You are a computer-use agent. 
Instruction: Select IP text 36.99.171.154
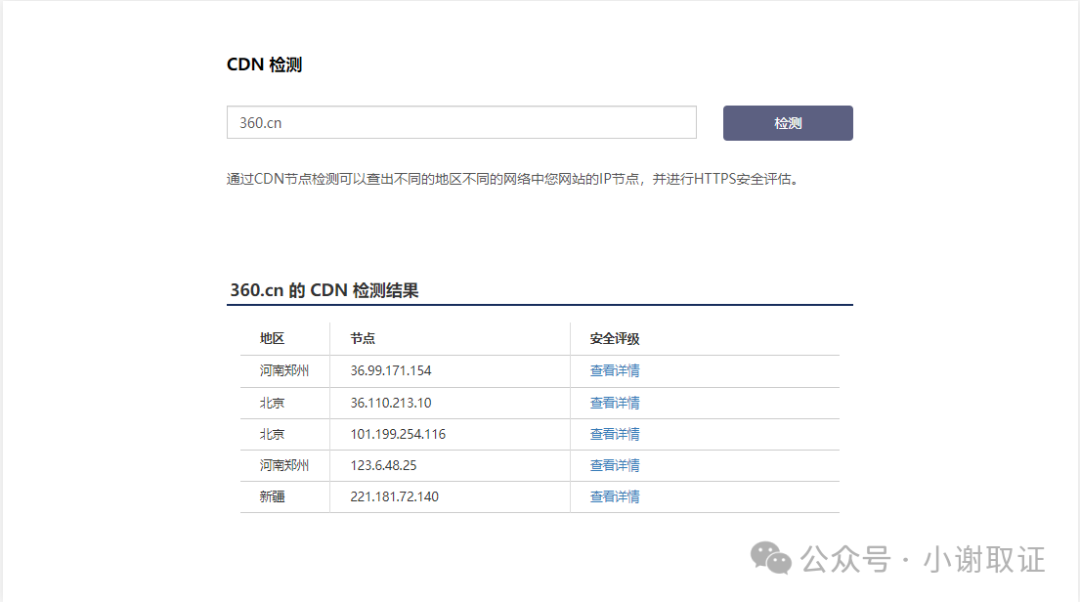(x=391, y=371)
